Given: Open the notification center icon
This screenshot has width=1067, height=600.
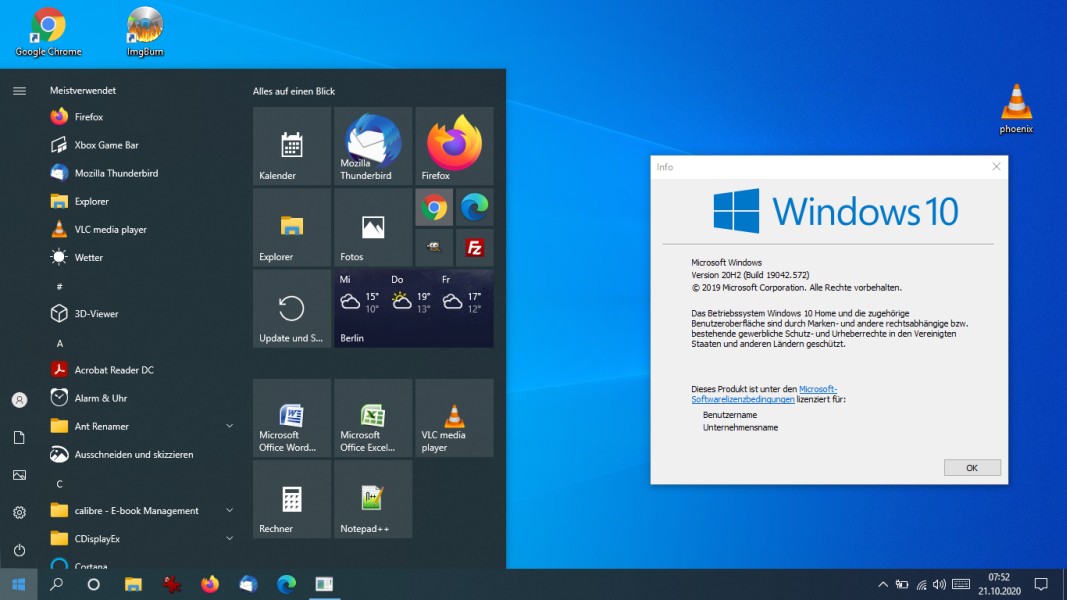Looking at the screenshot, I should coord(1041,584).
